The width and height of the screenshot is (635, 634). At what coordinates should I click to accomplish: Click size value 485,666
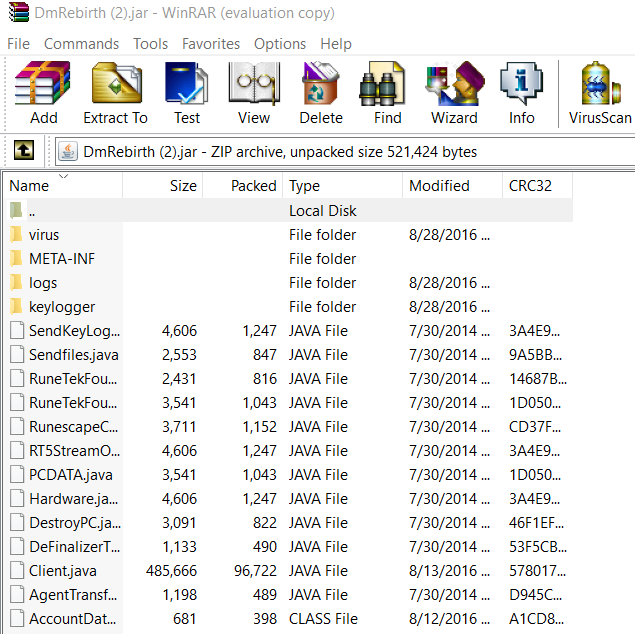tap(171, 570)
